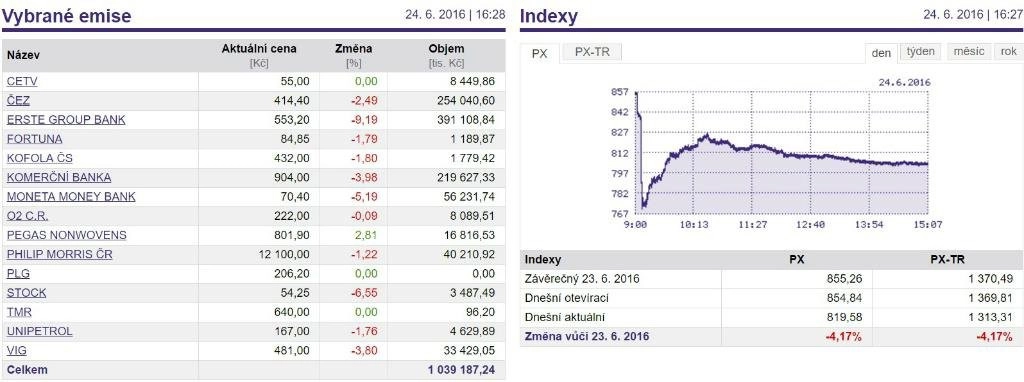Screen dimensions: 1024x382
Task: Open the VIG stock link
Action: tap(17, 350)
